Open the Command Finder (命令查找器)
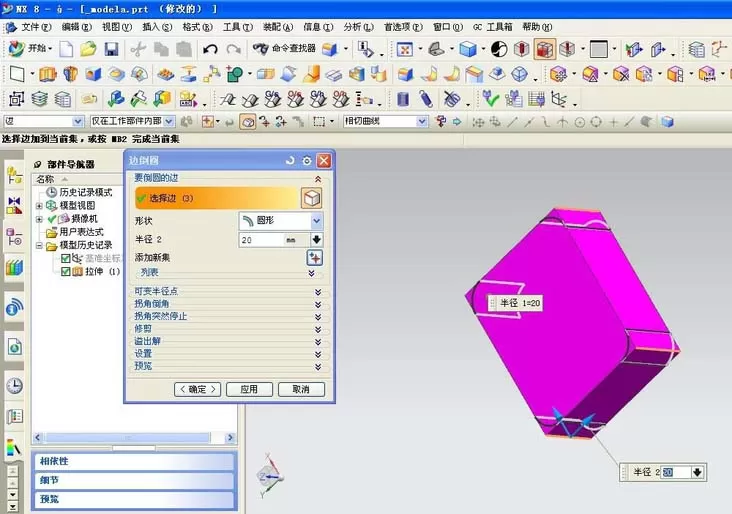 [284, 48]
